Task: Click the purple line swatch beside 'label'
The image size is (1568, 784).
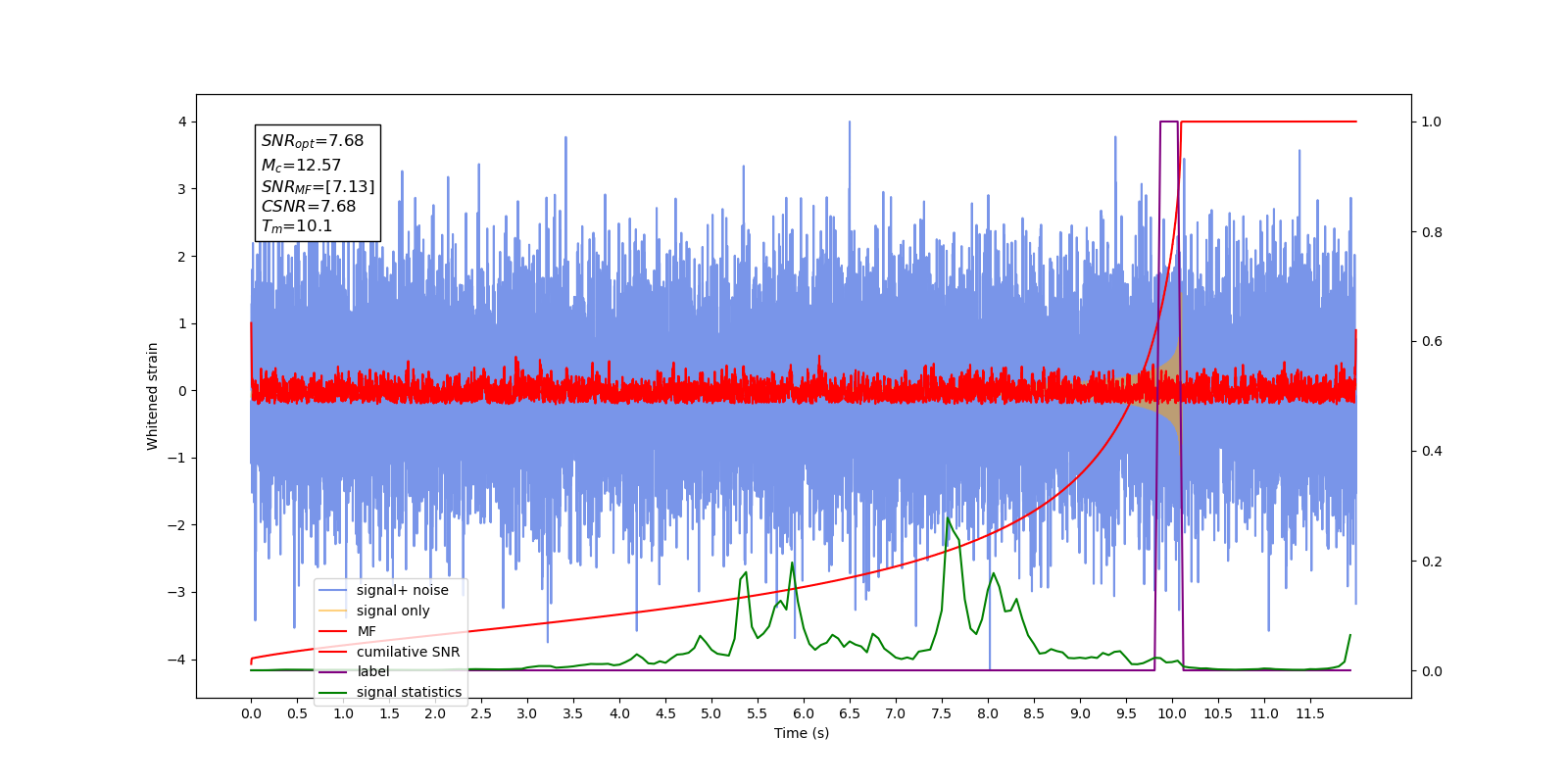Action: point(333,671)
